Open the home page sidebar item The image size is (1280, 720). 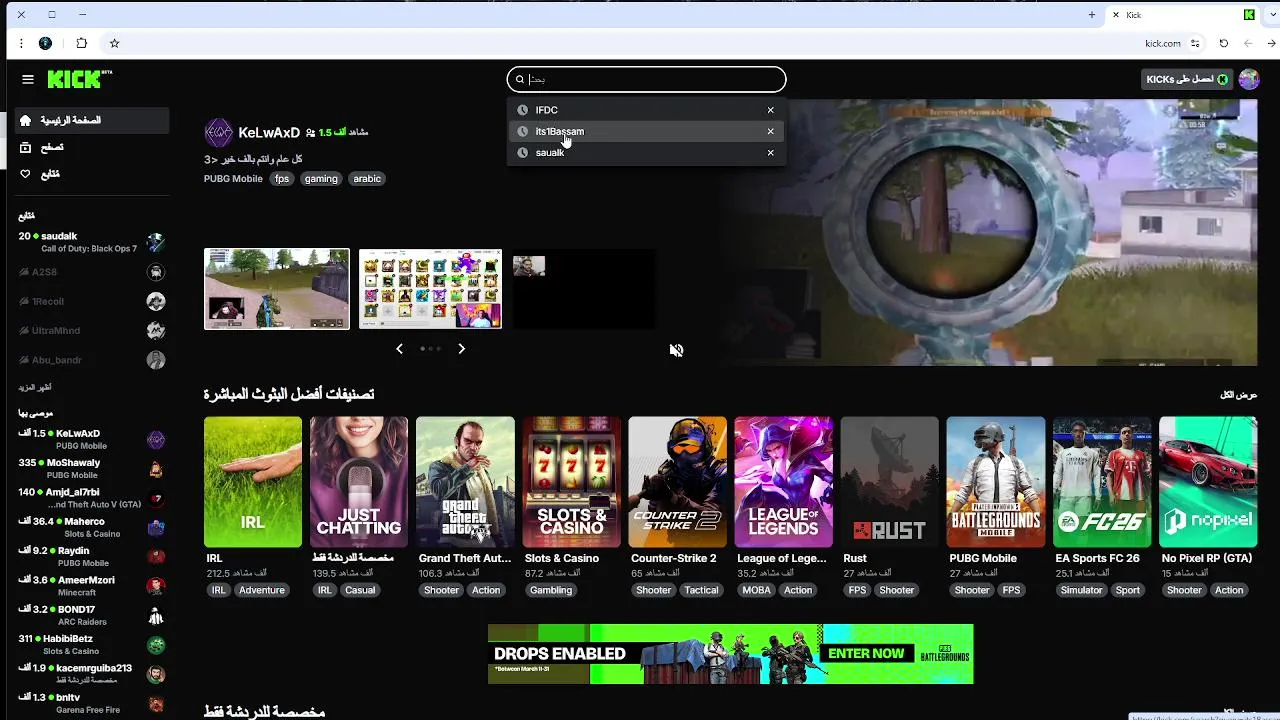(92, 121)
